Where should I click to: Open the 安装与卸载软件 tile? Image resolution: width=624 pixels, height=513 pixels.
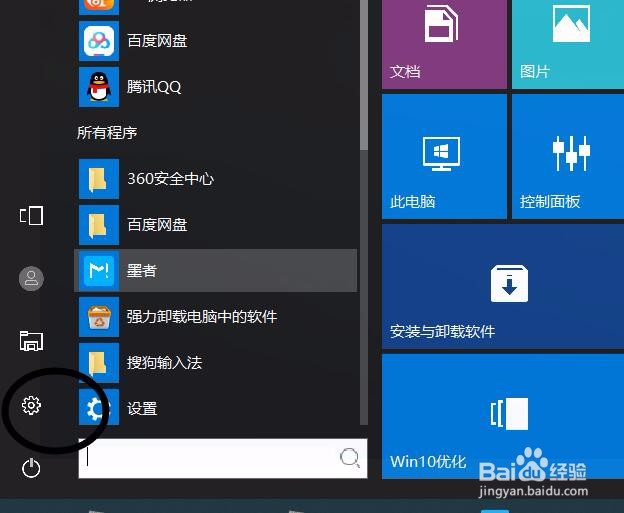[x=503, y=287]
